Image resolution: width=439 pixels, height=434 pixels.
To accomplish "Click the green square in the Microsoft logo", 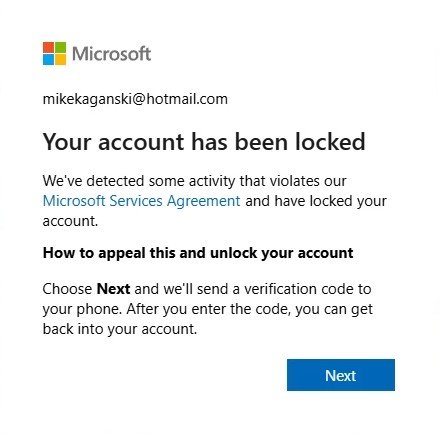I will [60, 47].
